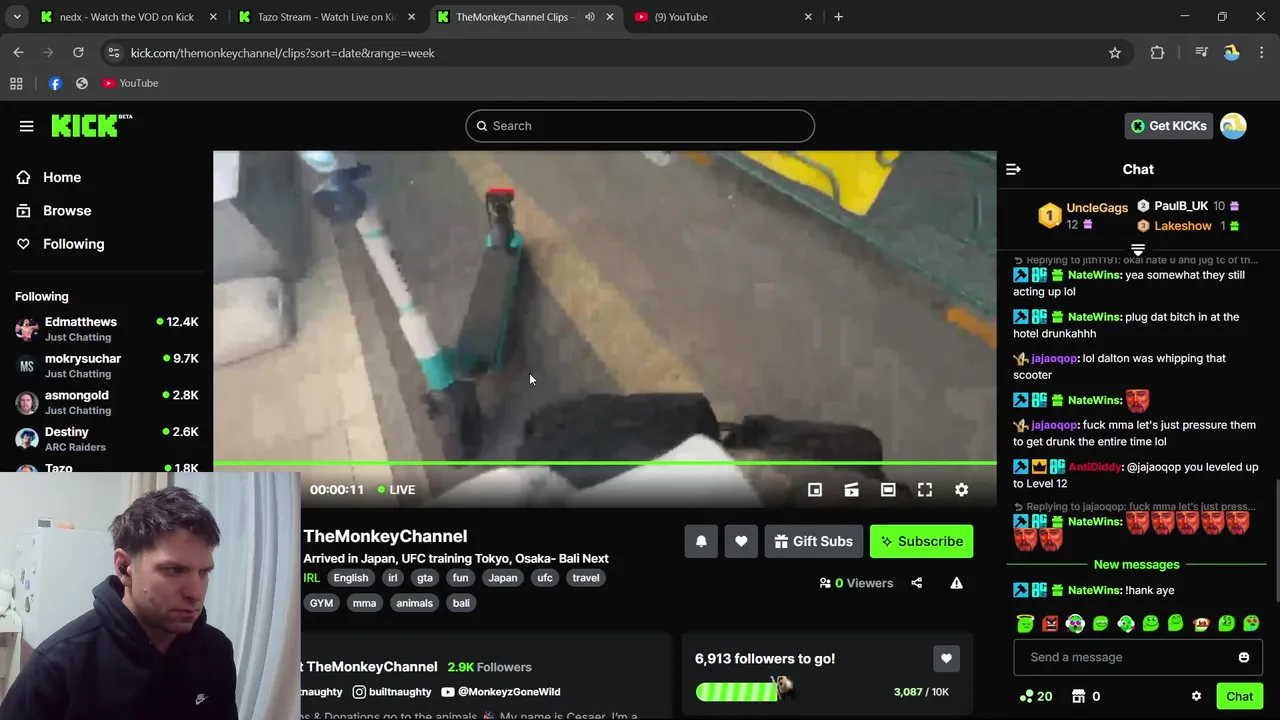The height and width of the screenshot is (720, 1280).
Task: Reload the page
Action: tap(78, 53)
